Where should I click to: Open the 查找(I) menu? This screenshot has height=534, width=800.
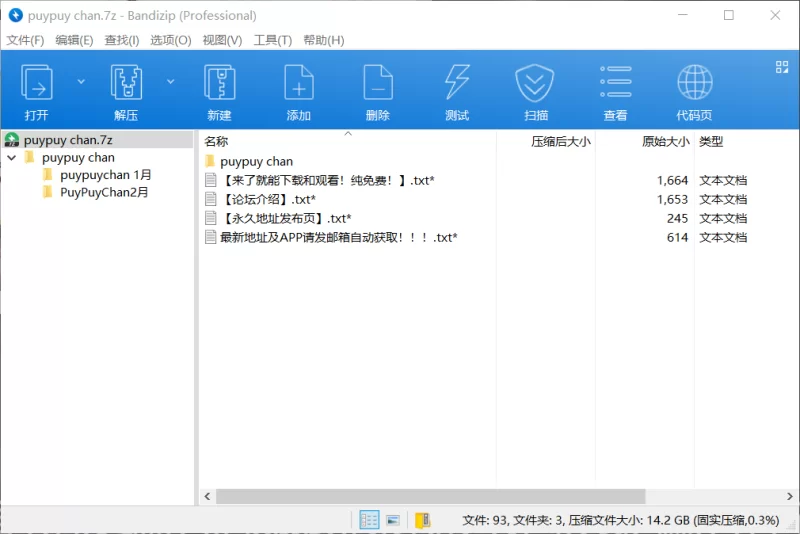coord(122,40)
